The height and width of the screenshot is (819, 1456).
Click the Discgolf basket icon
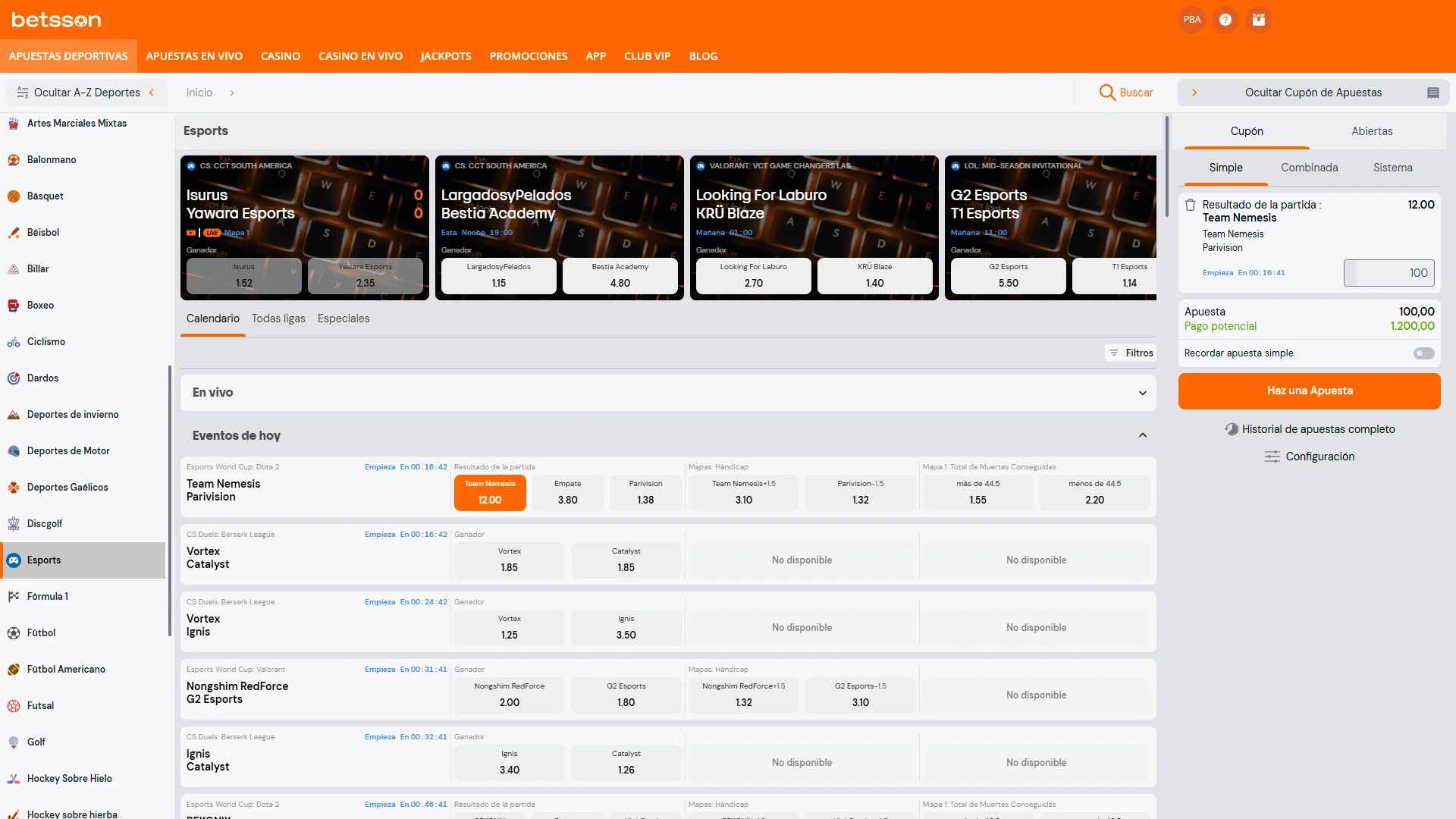point(14,523)
